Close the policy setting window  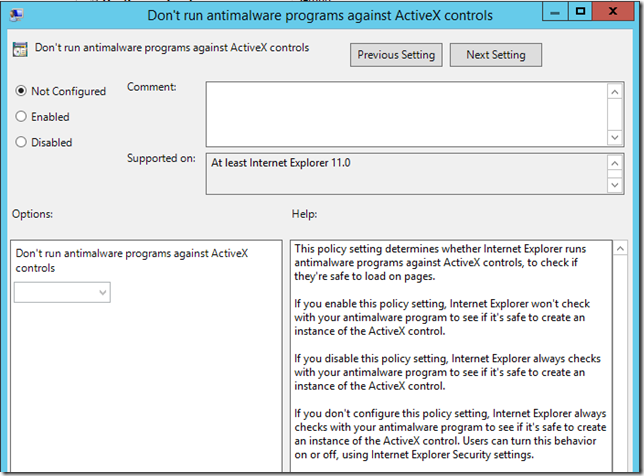tap(613, 11)
